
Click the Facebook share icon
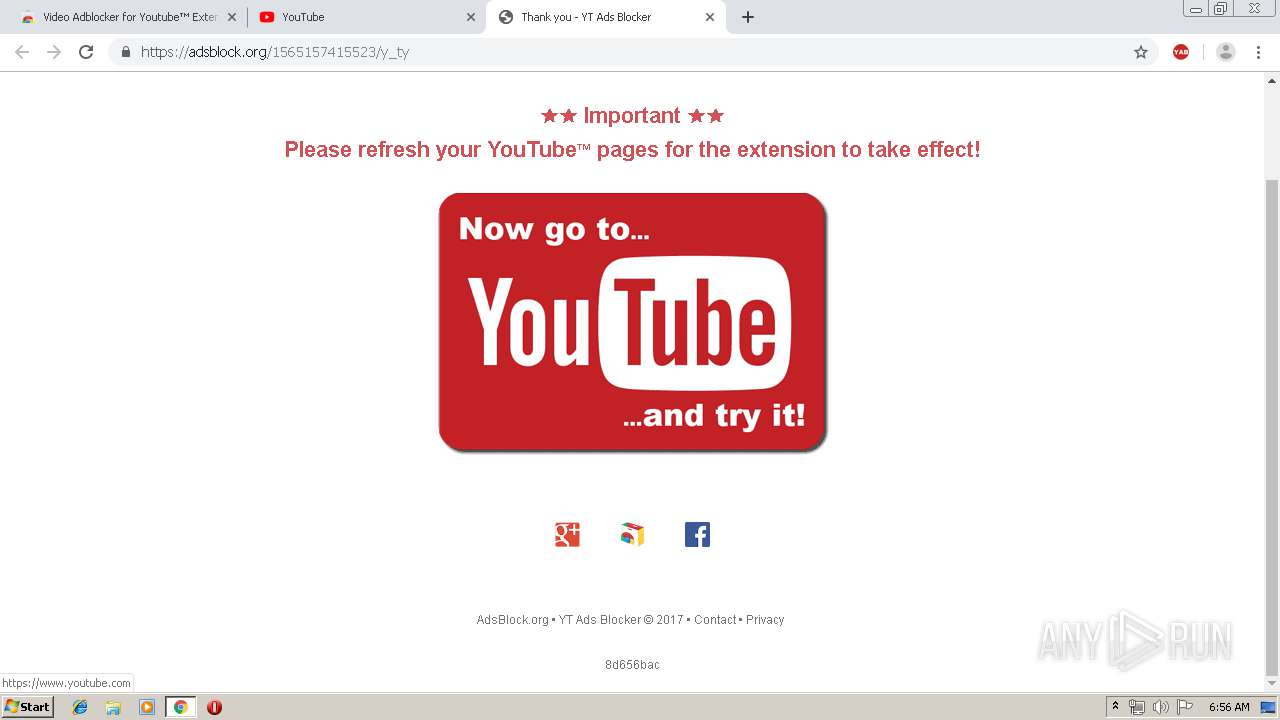click(697, 535)
